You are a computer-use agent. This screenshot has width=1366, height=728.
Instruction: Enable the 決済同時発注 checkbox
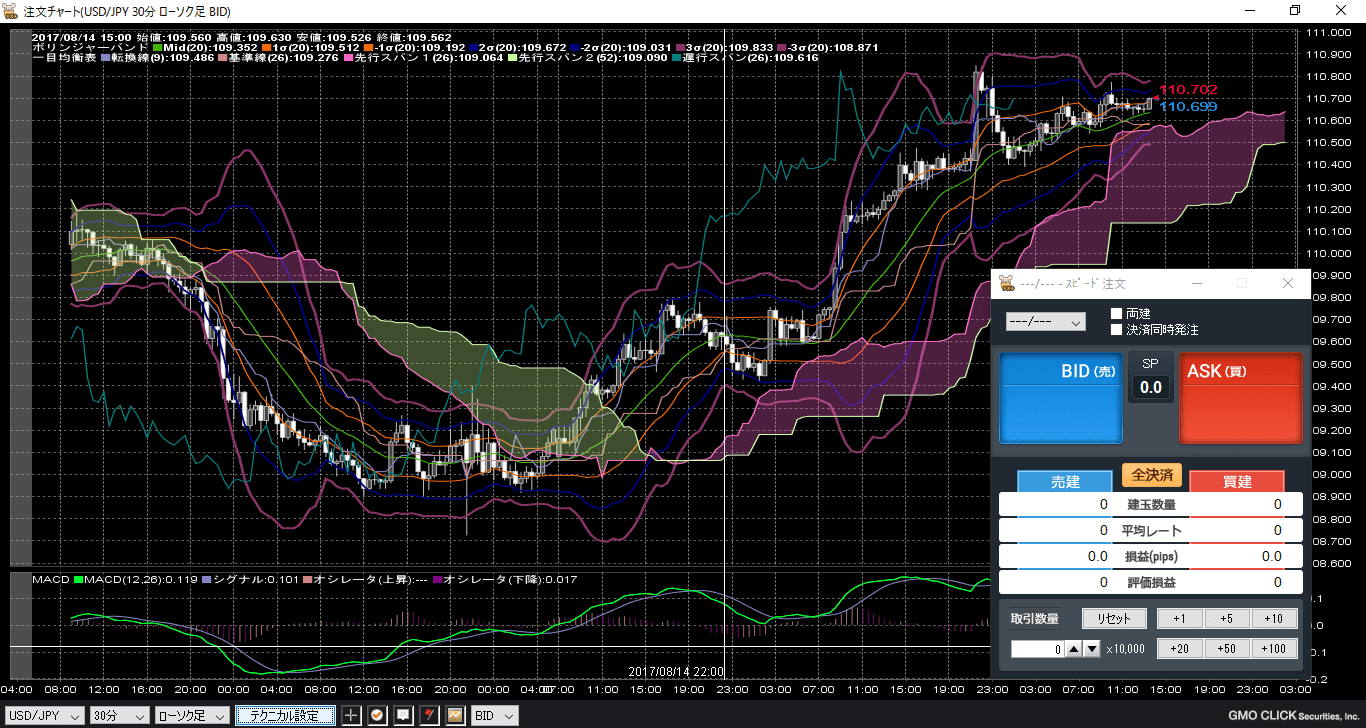(x=1116, y=329)
